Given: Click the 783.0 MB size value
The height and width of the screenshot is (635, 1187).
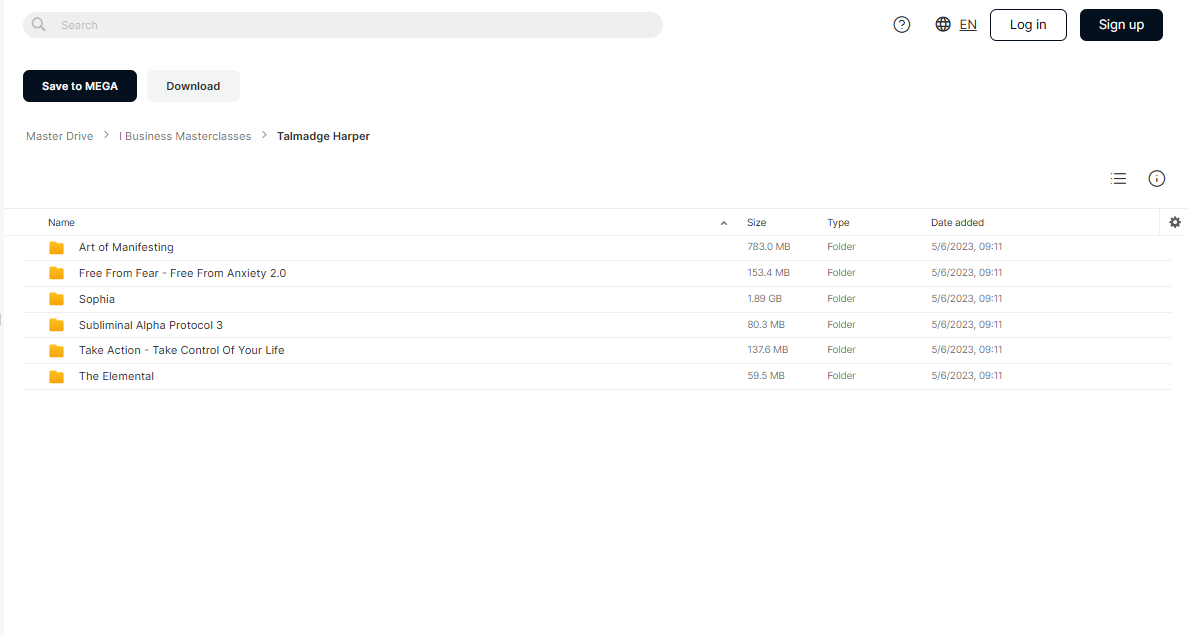Looking at the screenshot, I should click(769, 247).
